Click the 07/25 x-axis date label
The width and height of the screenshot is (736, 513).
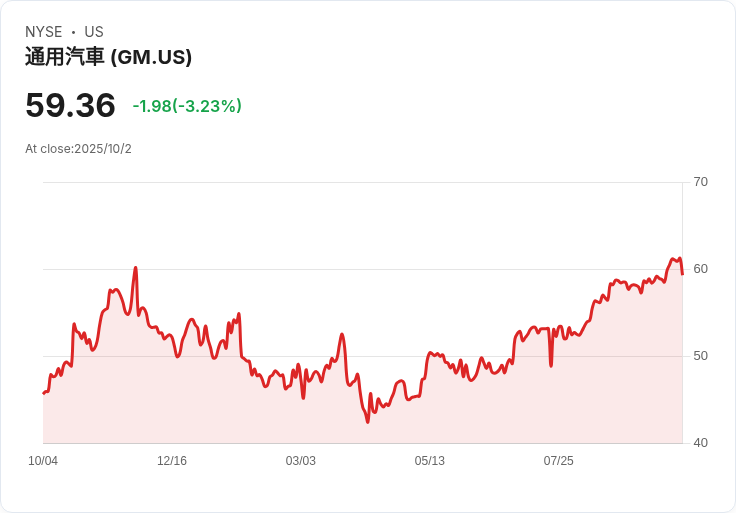[x=558, y=461]
